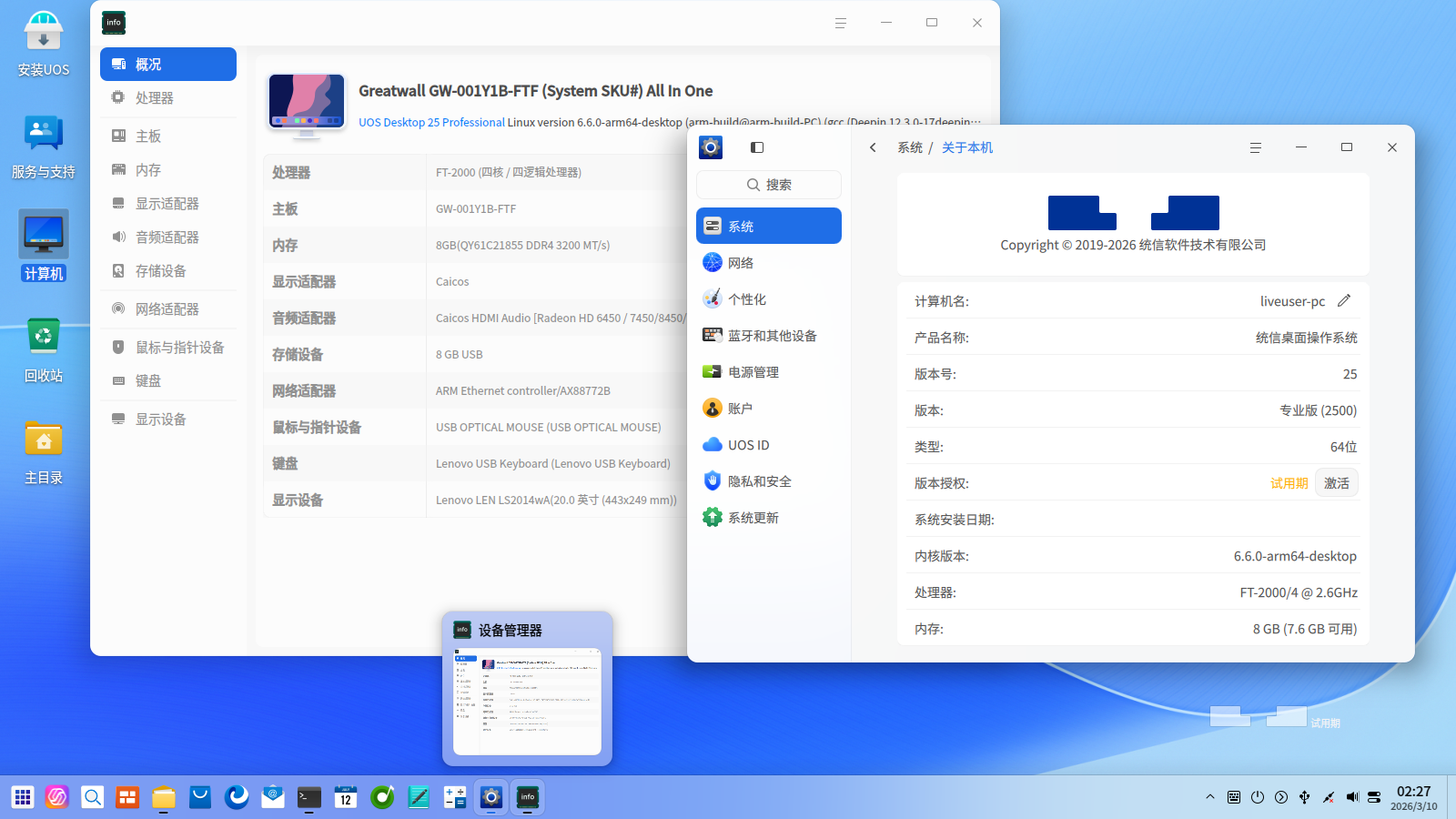Viewport: 1456px width, 819px height.
Task: Open 个性化 settings in Control Center
Action: point(769,299)
